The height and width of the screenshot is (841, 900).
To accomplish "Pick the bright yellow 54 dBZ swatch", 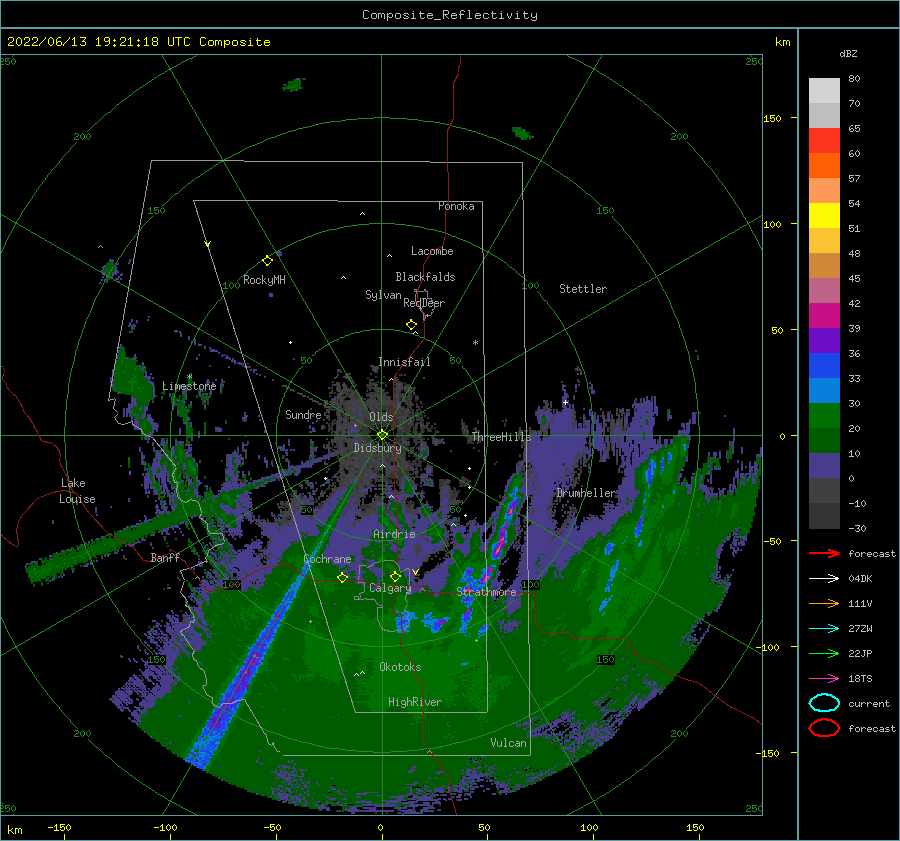I will (x=824, y=215).
